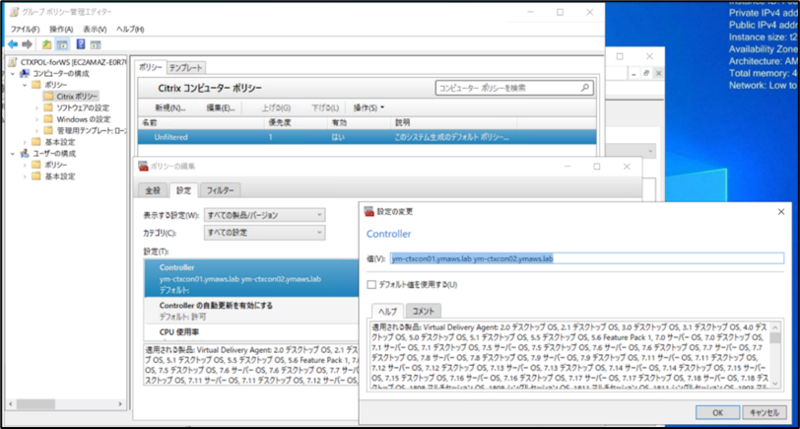Screen dimensions: 800x429
Task: Close the 設定の変更 dialog
Action: click(781, 212)
